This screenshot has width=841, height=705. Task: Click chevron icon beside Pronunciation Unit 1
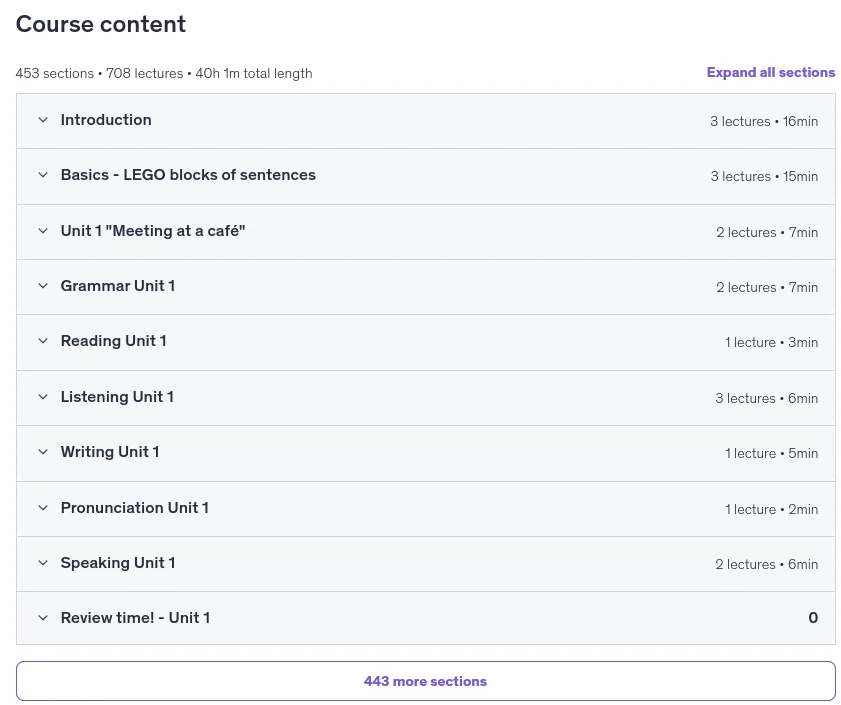tap(43, 508)
